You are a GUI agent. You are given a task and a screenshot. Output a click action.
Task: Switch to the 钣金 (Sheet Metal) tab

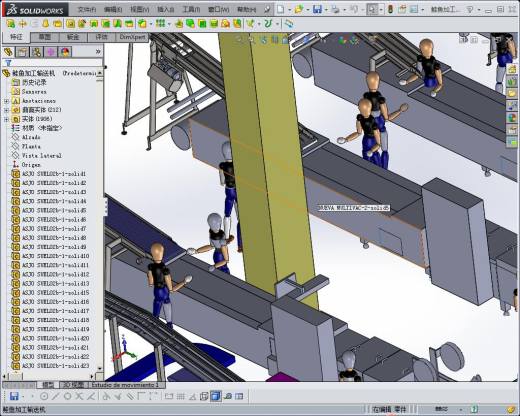73,37
